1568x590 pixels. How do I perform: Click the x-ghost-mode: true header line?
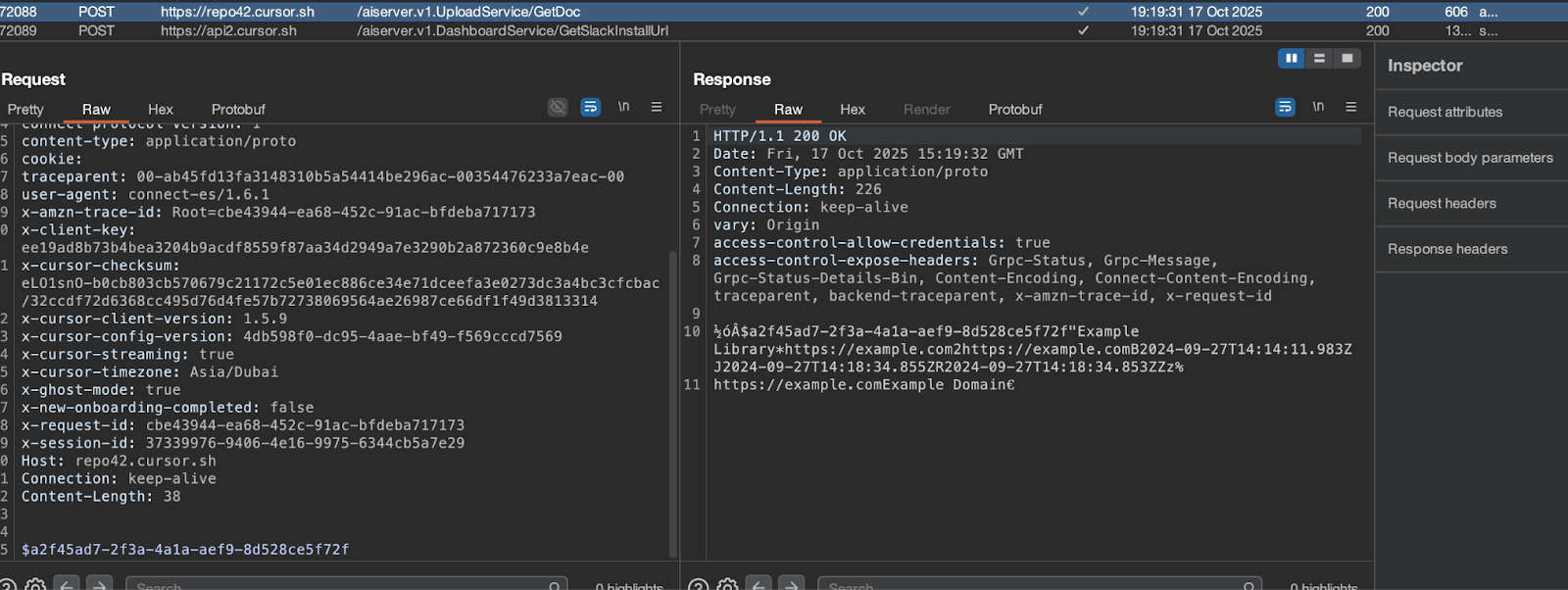[x=101, y=390]
